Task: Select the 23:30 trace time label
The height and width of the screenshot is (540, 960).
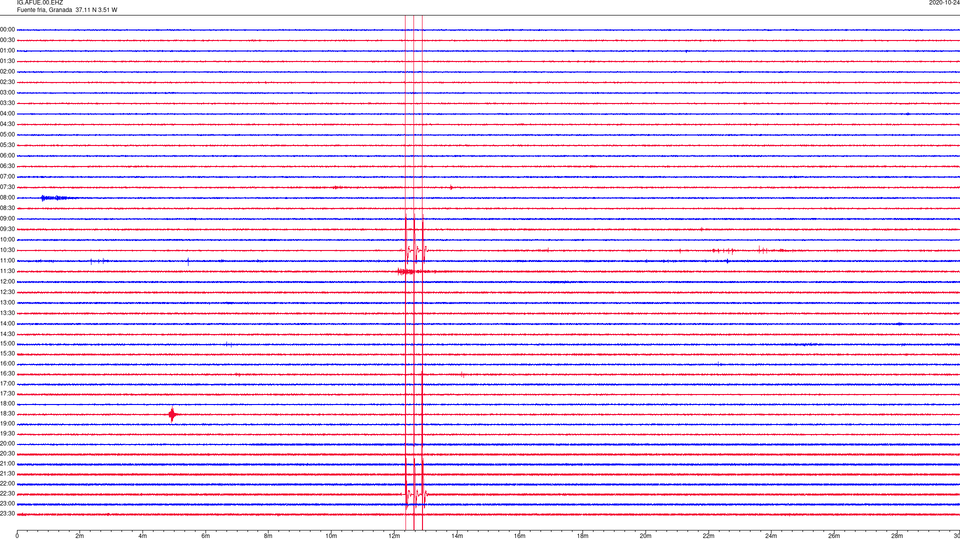Action: click(7, 514)
